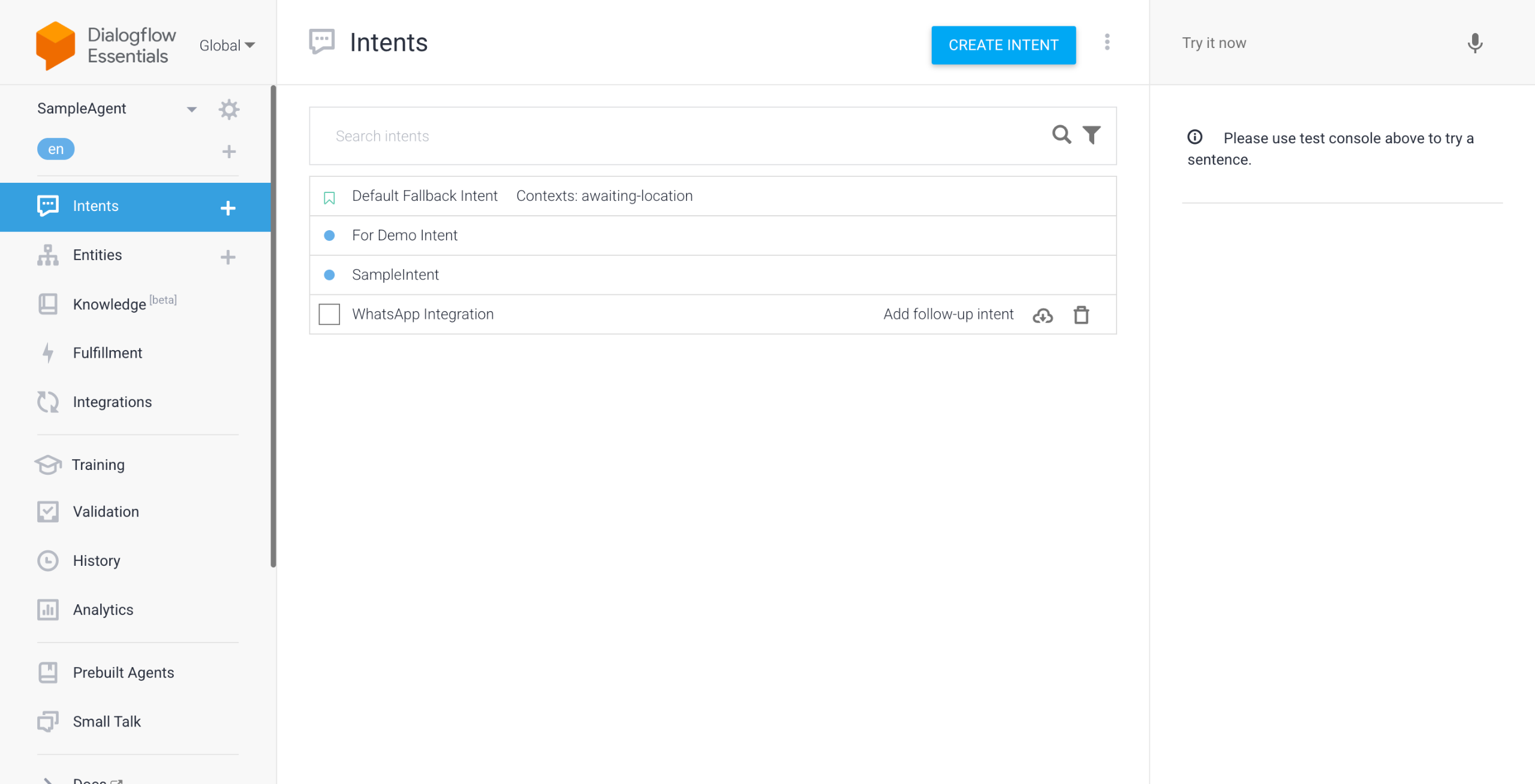Open the Fulfillment menu item
The height and width of the screenshot is (784, 1535).
pos(107,353)
